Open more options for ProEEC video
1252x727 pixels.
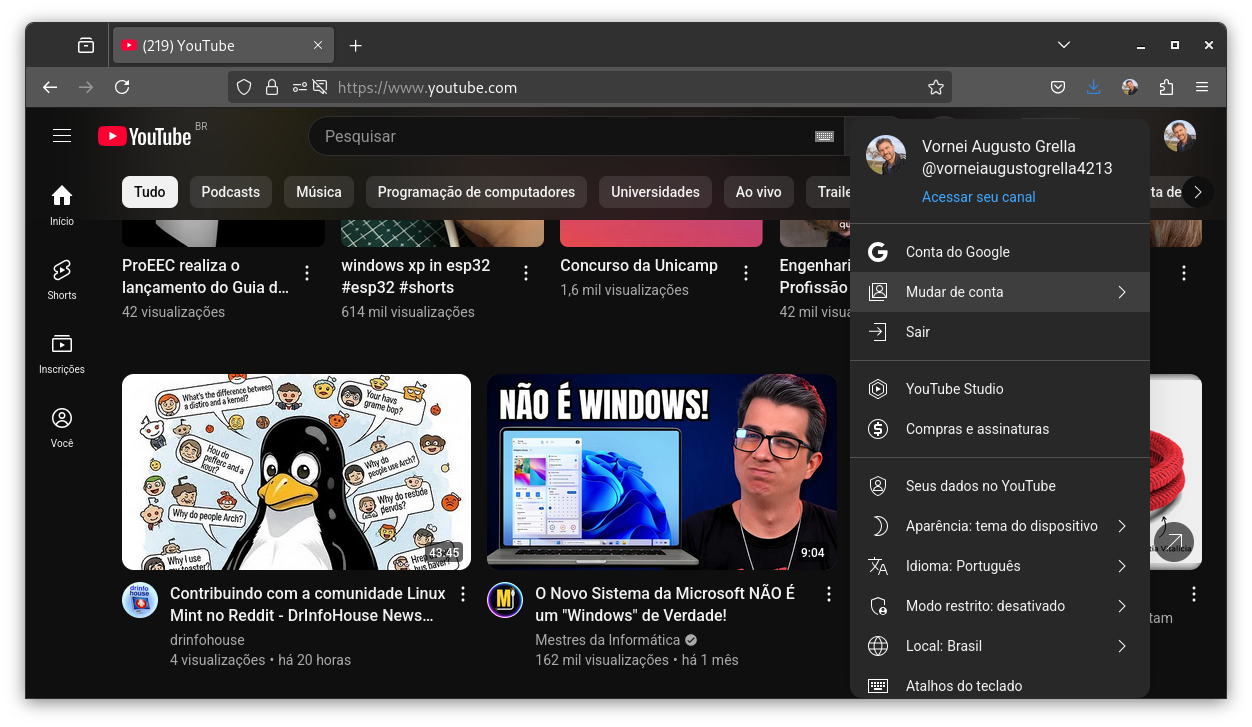[x=307, y=273]
